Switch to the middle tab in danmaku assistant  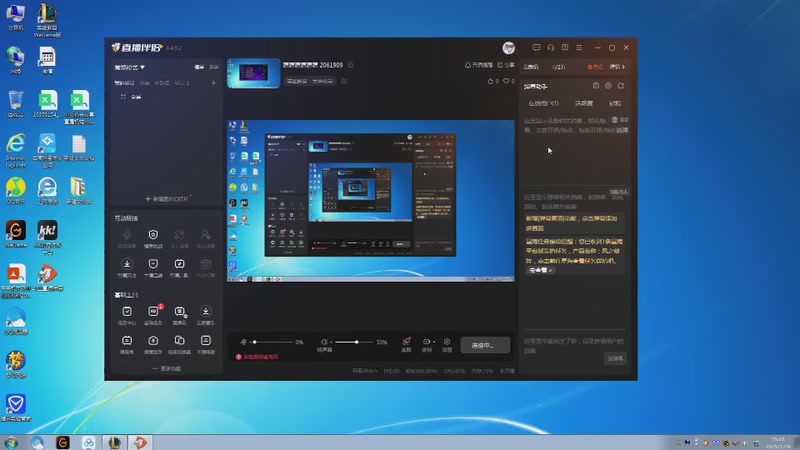pos(584,103)
